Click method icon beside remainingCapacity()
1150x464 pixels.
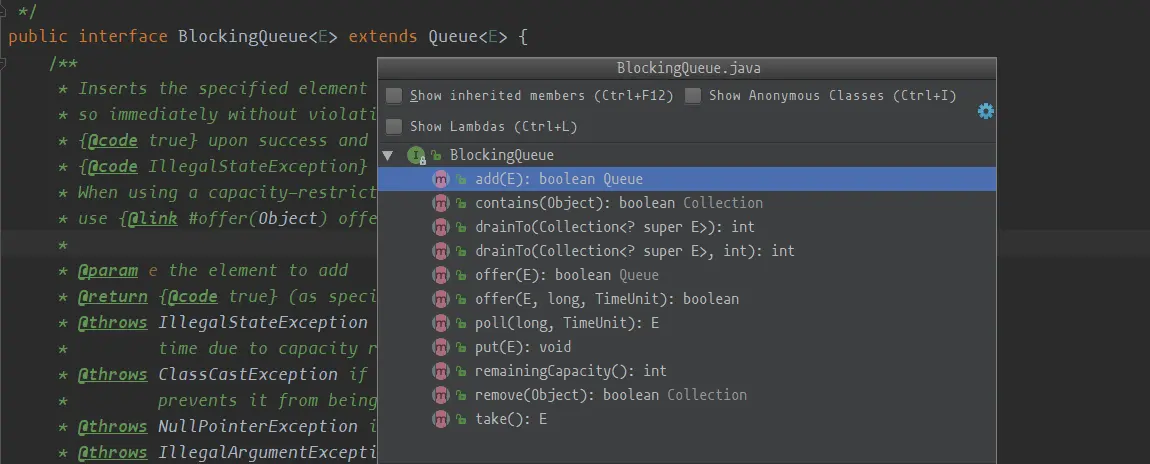tap(441, 371)
